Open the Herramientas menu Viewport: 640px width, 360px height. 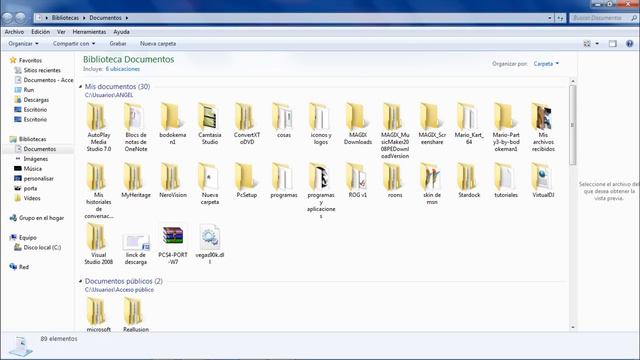click(89, 31)
